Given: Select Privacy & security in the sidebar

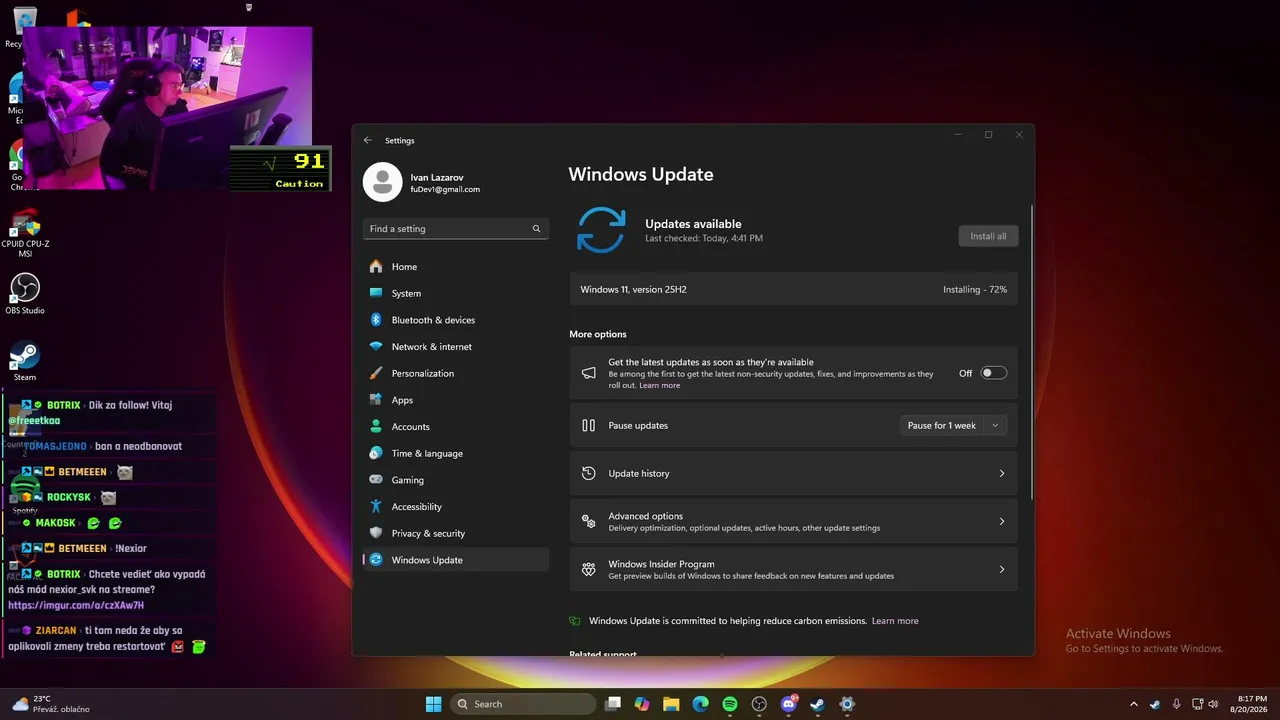Looking at the screenshot, I should coord(456,533).
